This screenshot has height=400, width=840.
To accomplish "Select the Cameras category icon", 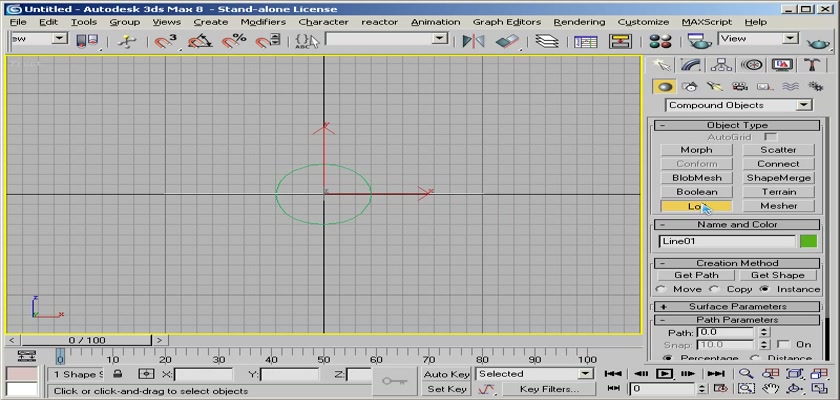I will tap(740, 86).
